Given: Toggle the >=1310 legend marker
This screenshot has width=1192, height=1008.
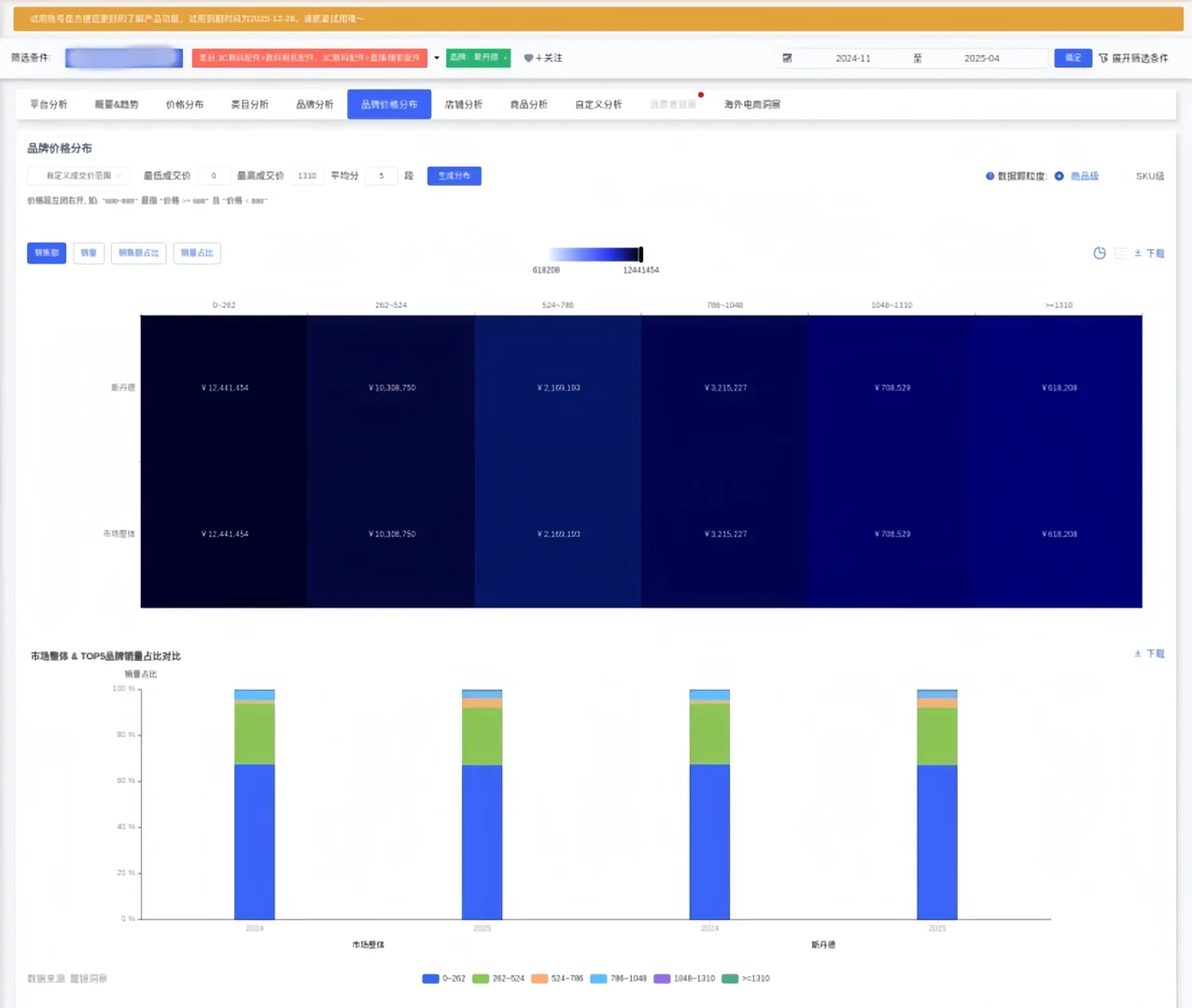Looking at the screenshot, I should pyautogui.click(x=730, y=978).
